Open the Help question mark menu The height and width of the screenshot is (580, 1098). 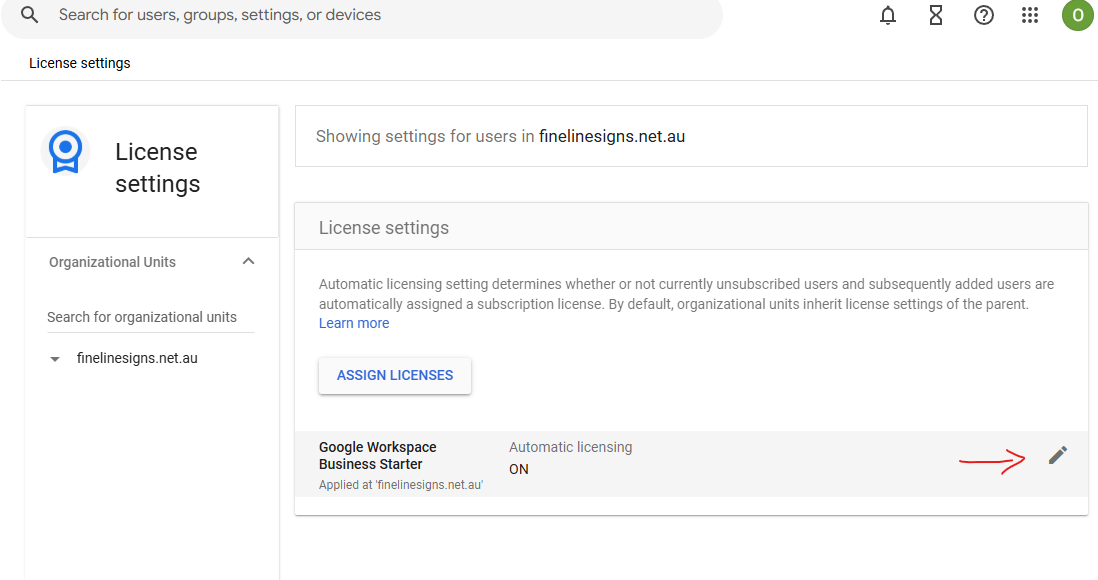coord(984,15)
